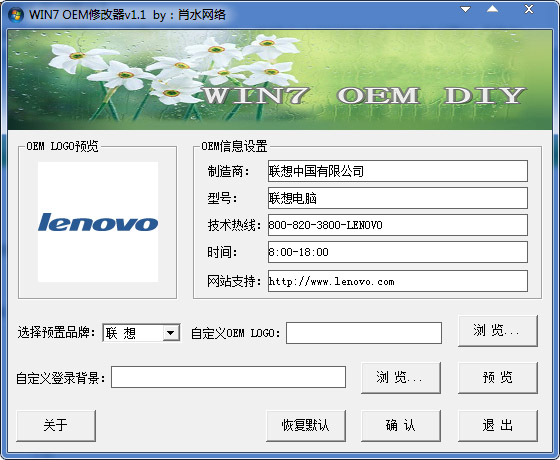Open the 关于 about dialog

coord(56,426)
